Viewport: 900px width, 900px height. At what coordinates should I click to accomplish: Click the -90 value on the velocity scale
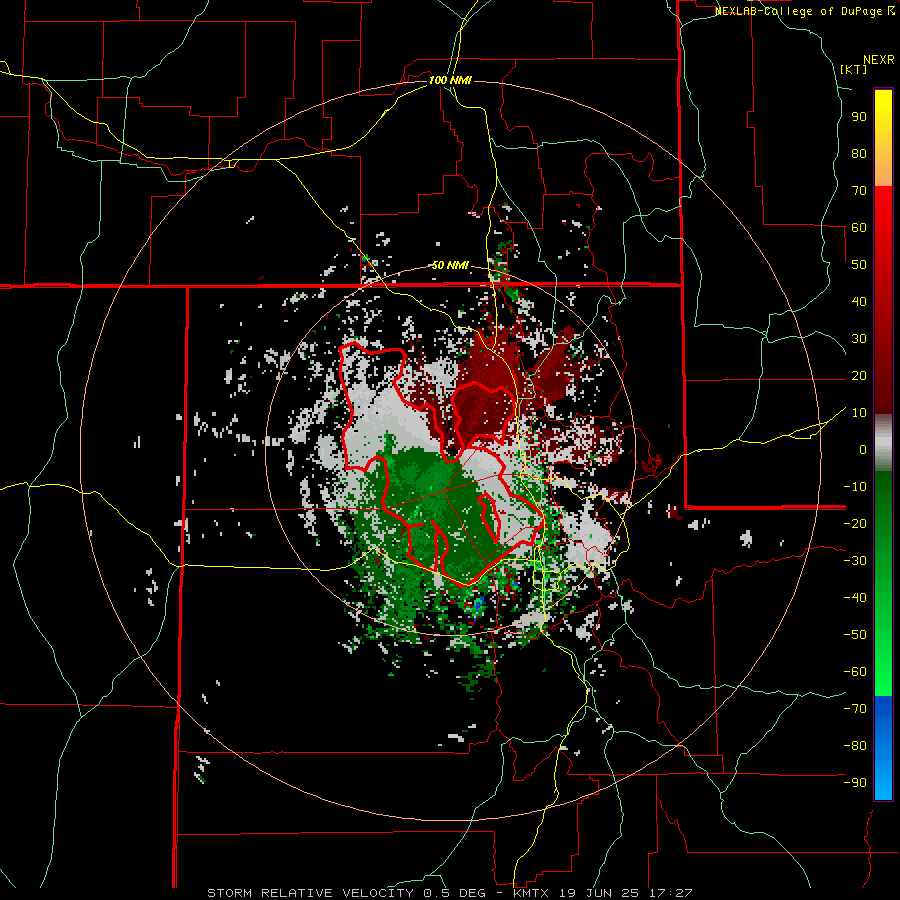[x=855, y=783]
